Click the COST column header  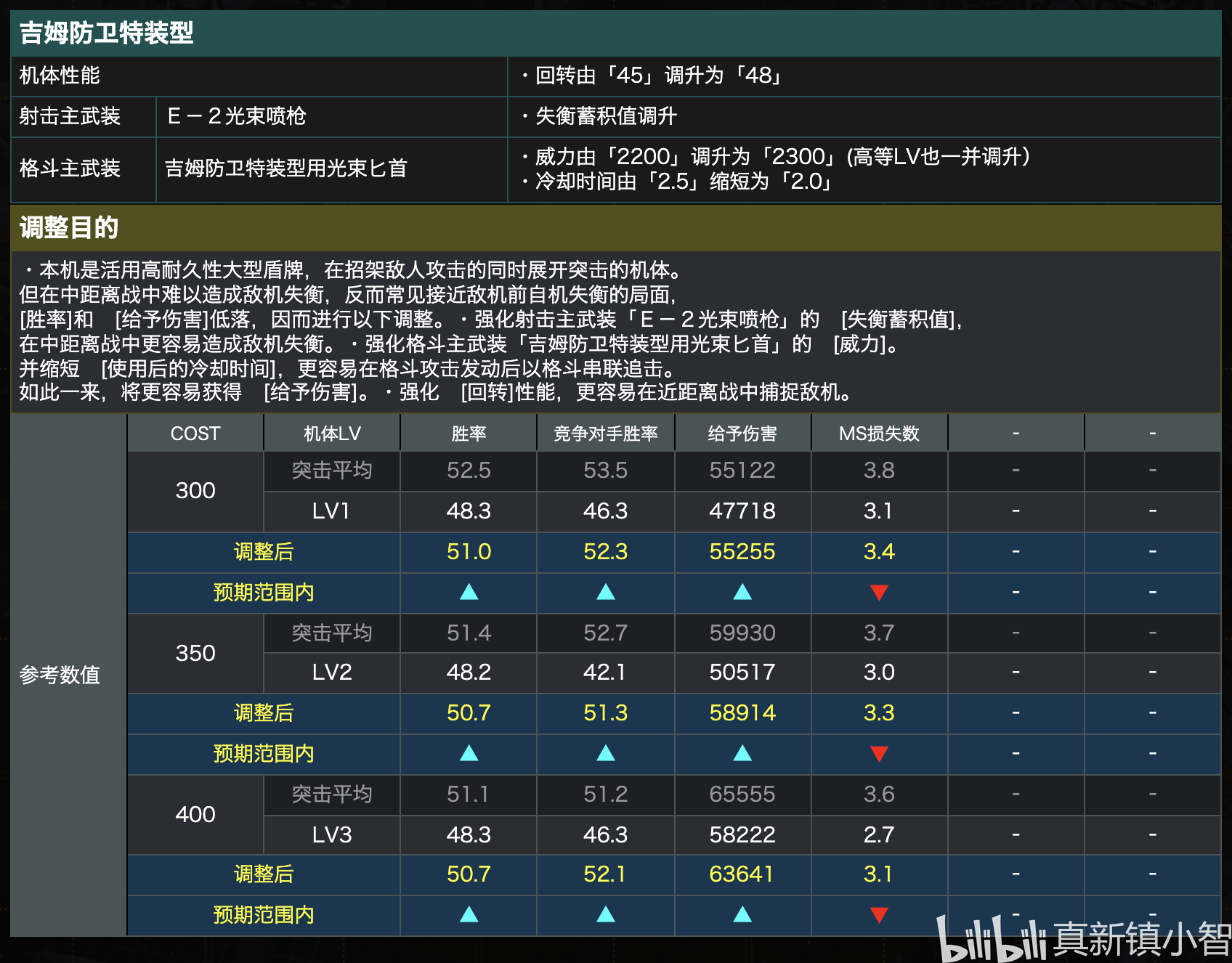(195, 434)
